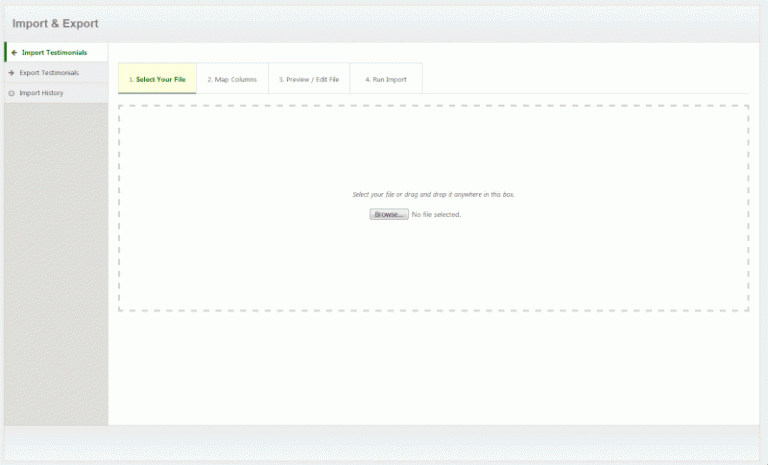Click the right arrow icon beside Export Testimonials
Viewport: 768px width, 465px height.
(x=11, y=72)
